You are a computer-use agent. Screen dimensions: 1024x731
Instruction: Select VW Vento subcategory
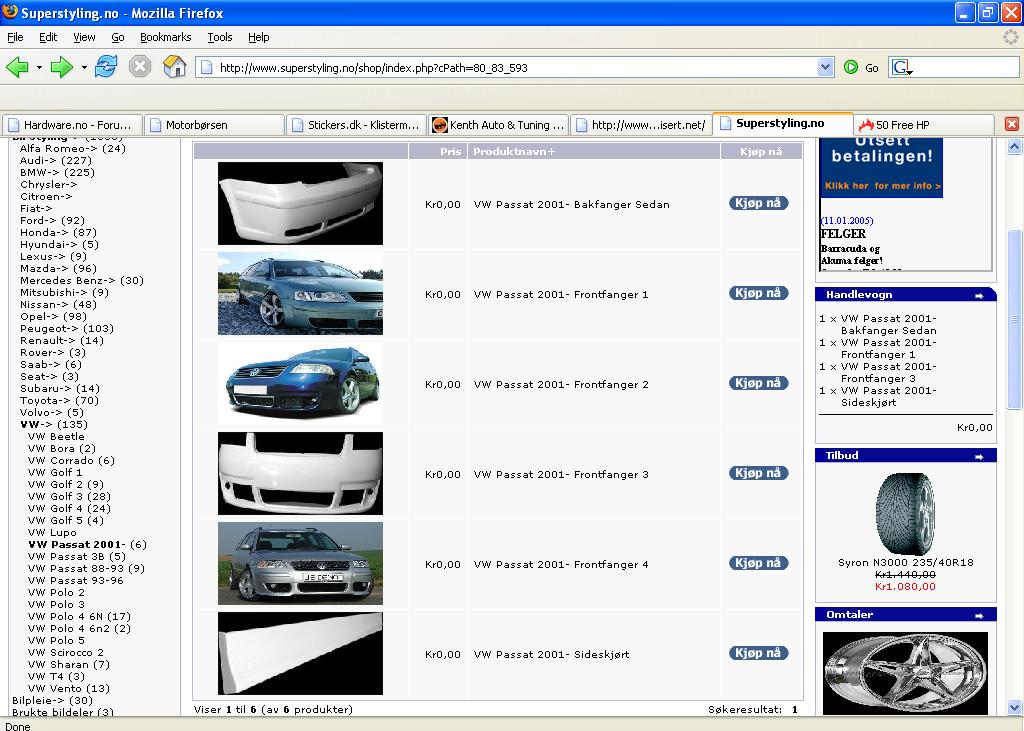click(69, 689)
